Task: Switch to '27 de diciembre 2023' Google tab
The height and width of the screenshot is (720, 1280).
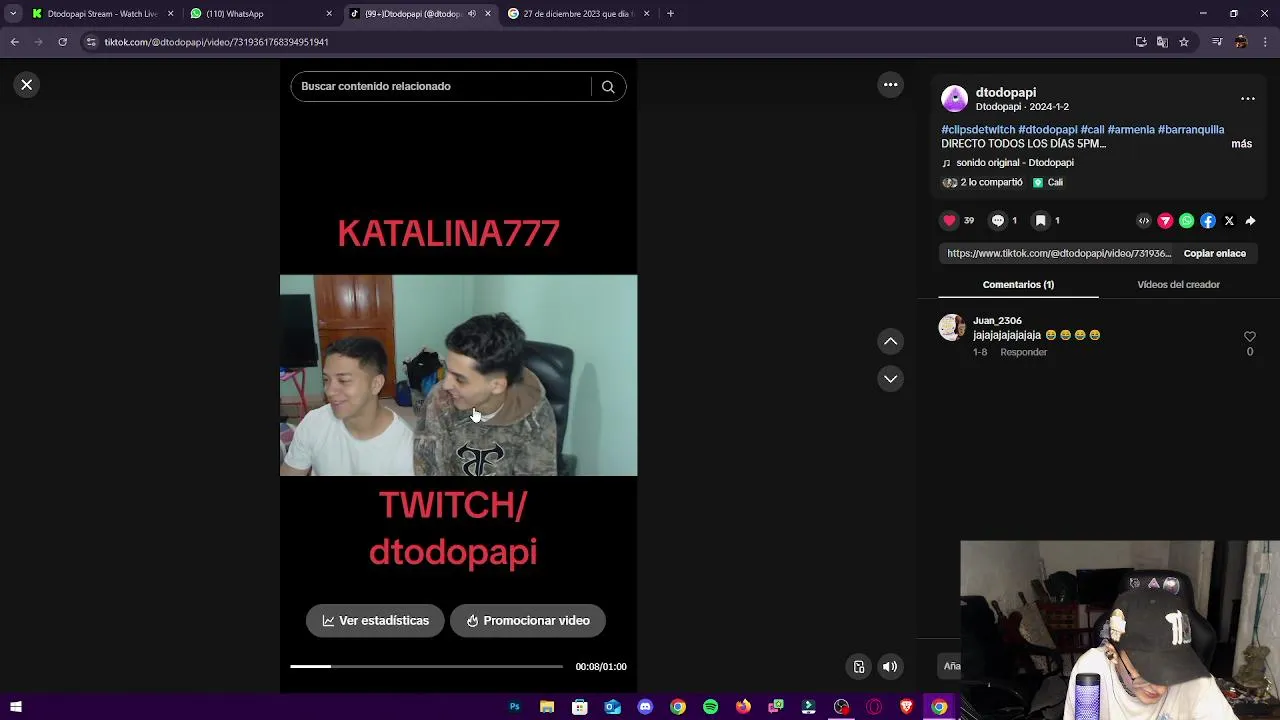Action: coord(578,14)
